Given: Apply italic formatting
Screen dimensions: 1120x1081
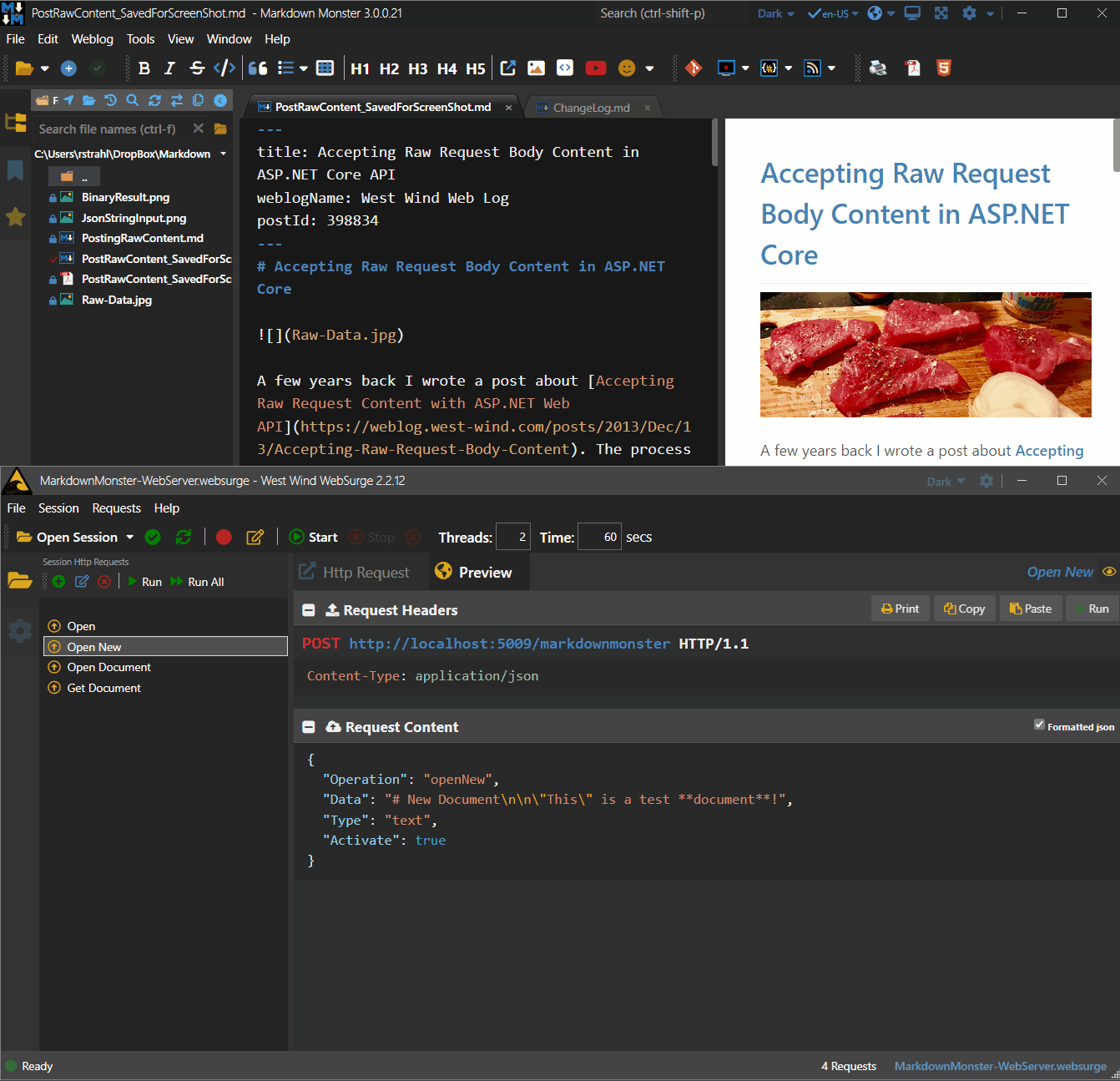Looking at the screenshot, I should [169, 68].
